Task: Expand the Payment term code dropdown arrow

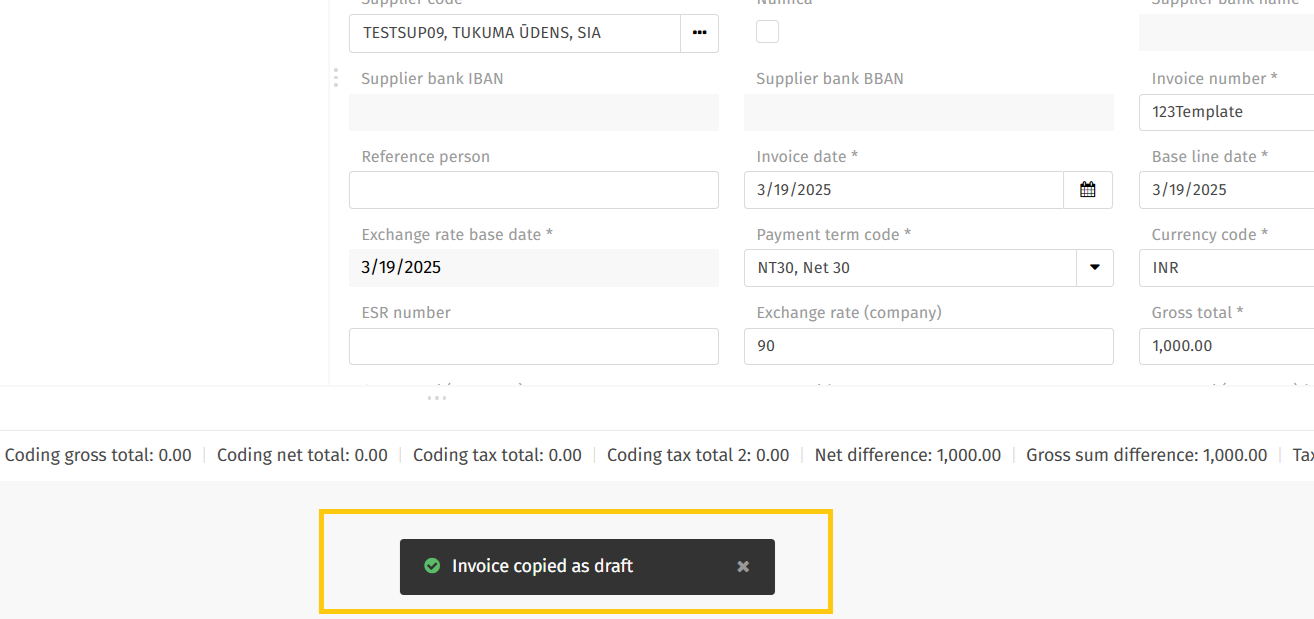Action: pos(1094,268)
